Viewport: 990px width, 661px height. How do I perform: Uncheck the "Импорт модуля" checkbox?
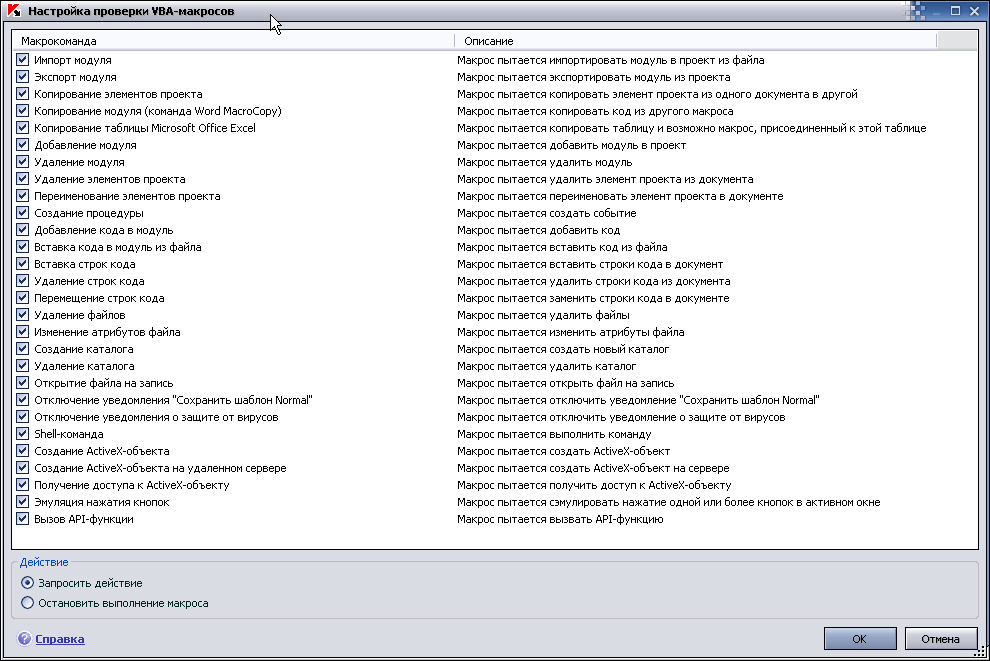coord(23,61)
